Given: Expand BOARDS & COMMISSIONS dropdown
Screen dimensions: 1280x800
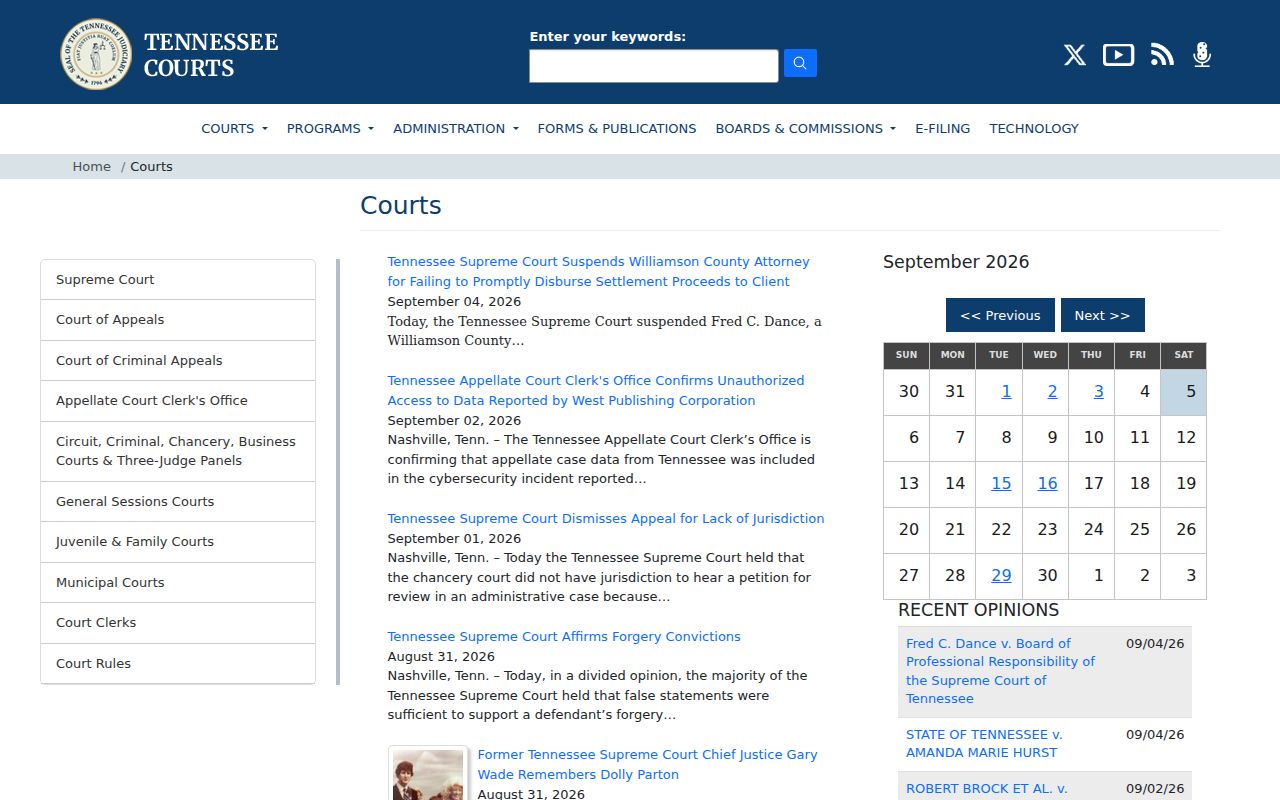Looking at the screenshot, I should (x=805, y=128).
